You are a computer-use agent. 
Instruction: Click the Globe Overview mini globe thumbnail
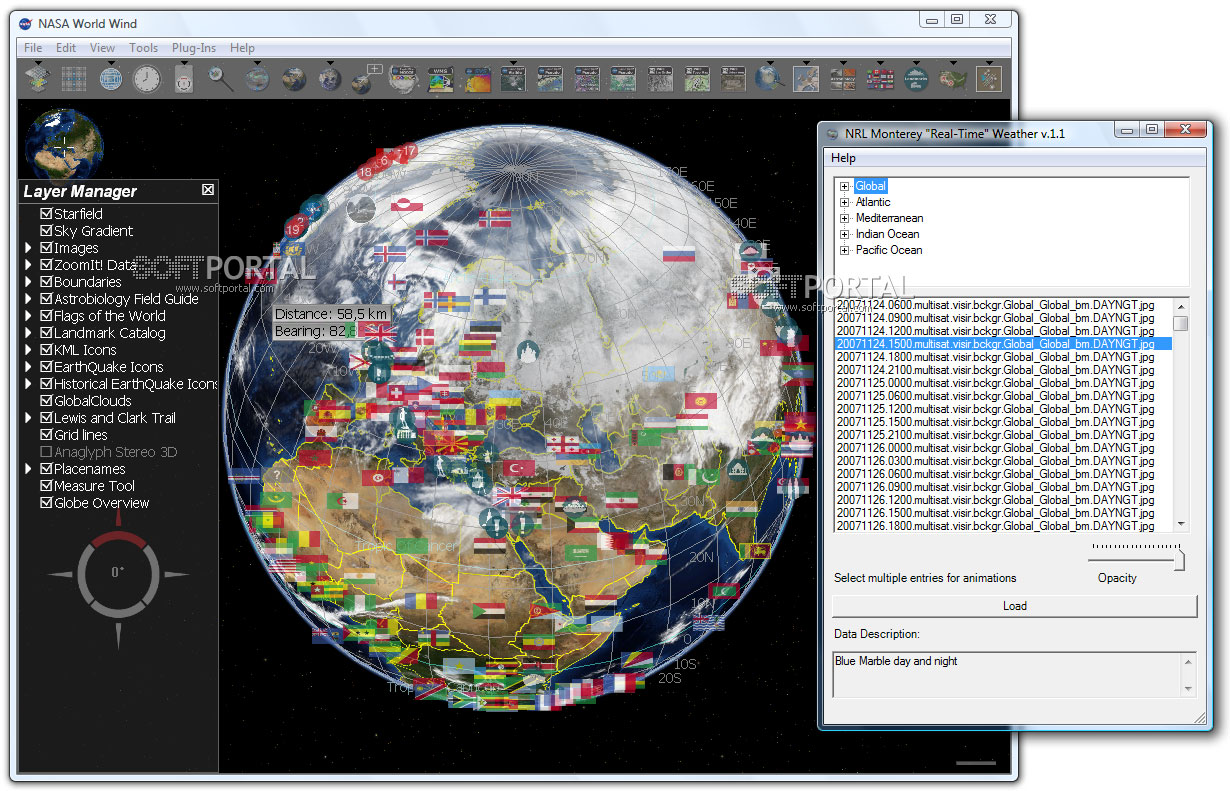coord(64,146)
